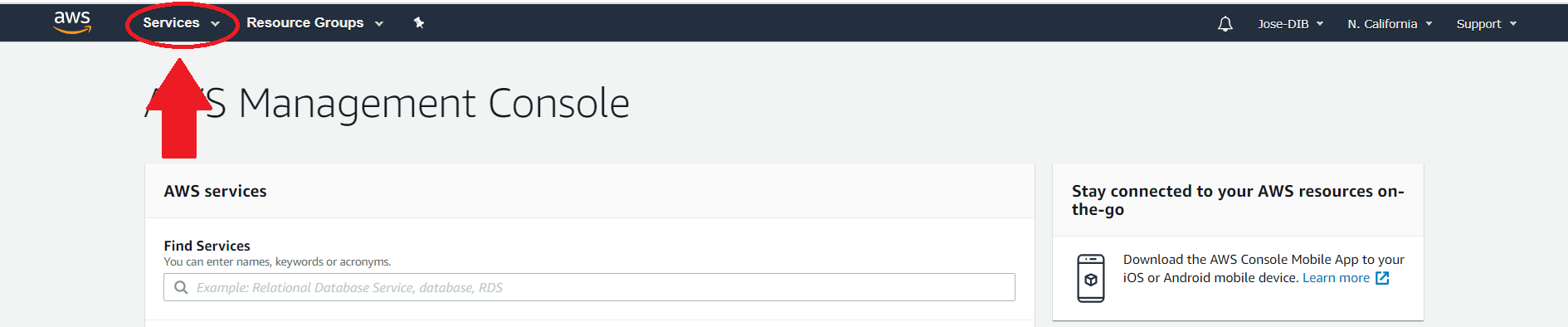Image resolution: width=1568 pixels, height=327 pixels.
Task: Click the caret next to Jose-DIB
Action: point(1319,24)
